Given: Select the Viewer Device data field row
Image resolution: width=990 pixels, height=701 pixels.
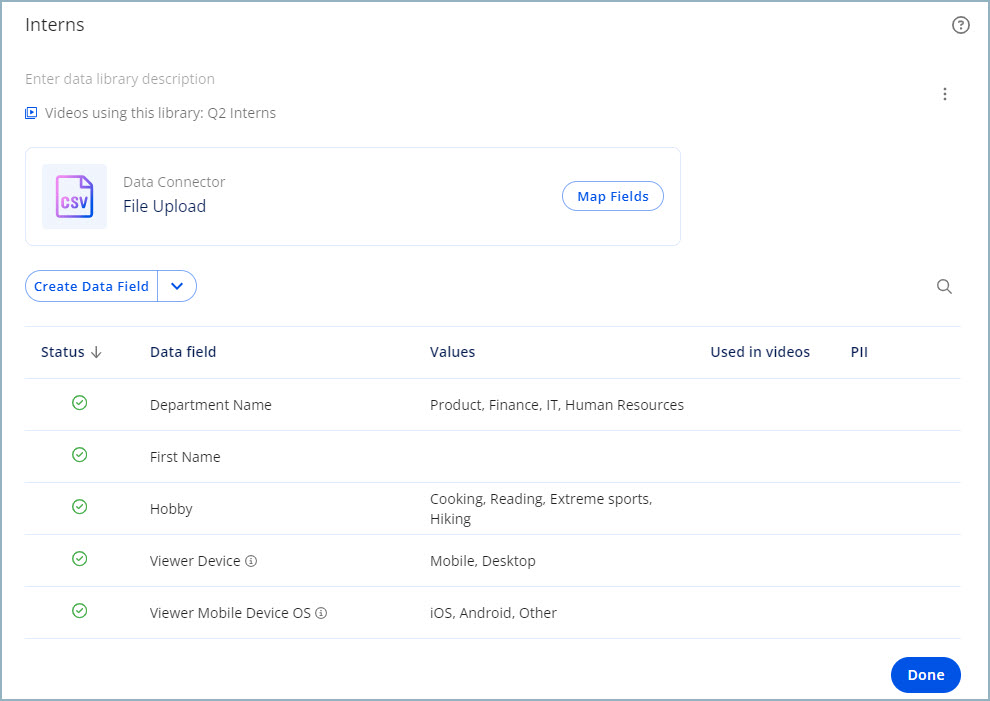Looking at the screenshot, I should pyautogui.click(x=195, y=561).
